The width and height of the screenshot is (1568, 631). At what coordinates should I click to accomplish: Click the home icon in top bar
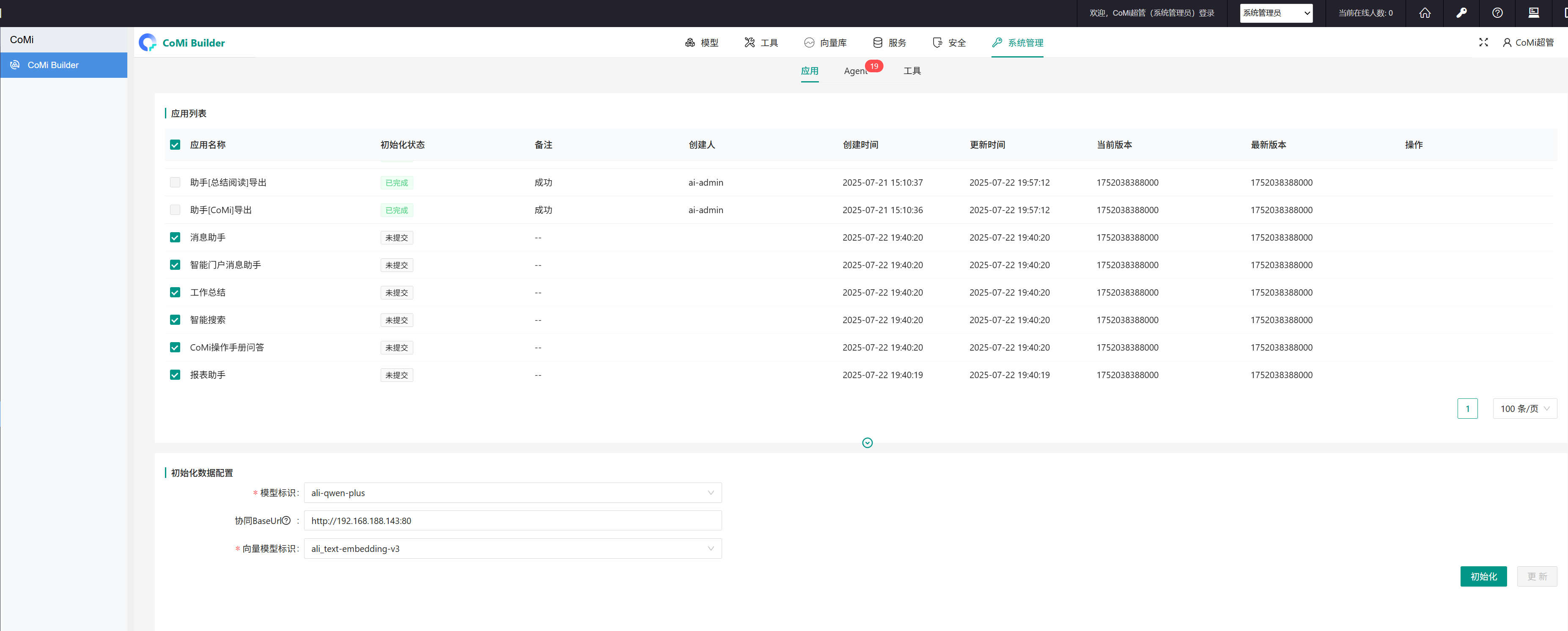click(x=1424, y=13)
